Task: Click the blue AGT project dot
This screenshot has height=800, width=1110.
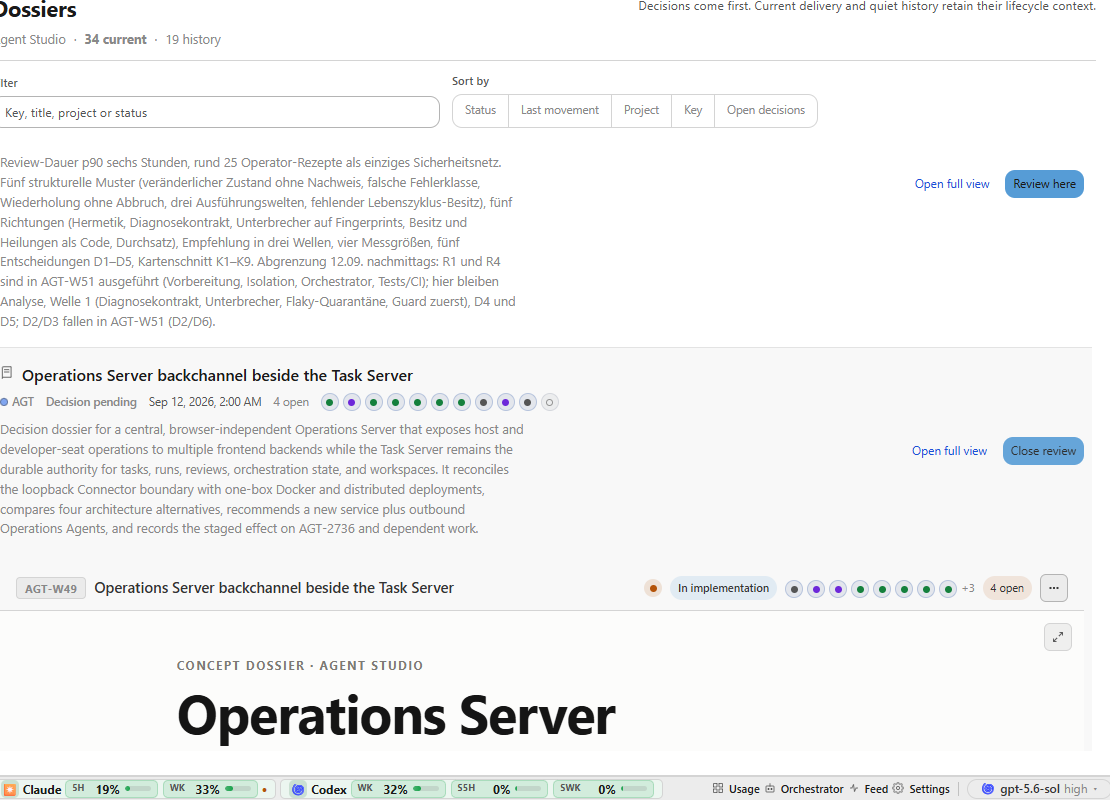Action: click(x=4, y=402)
